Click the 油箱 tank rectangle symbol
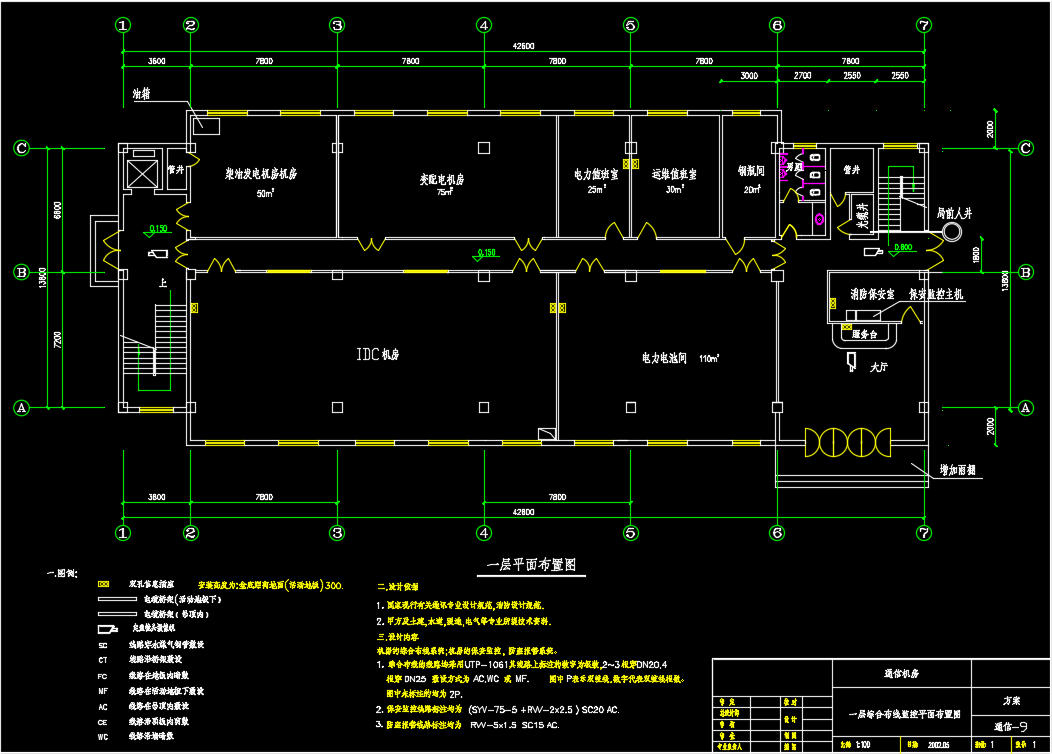 207,125
